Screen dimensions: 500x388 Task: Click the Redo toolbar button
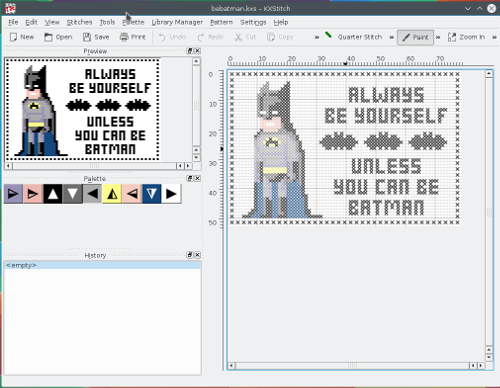210,37
